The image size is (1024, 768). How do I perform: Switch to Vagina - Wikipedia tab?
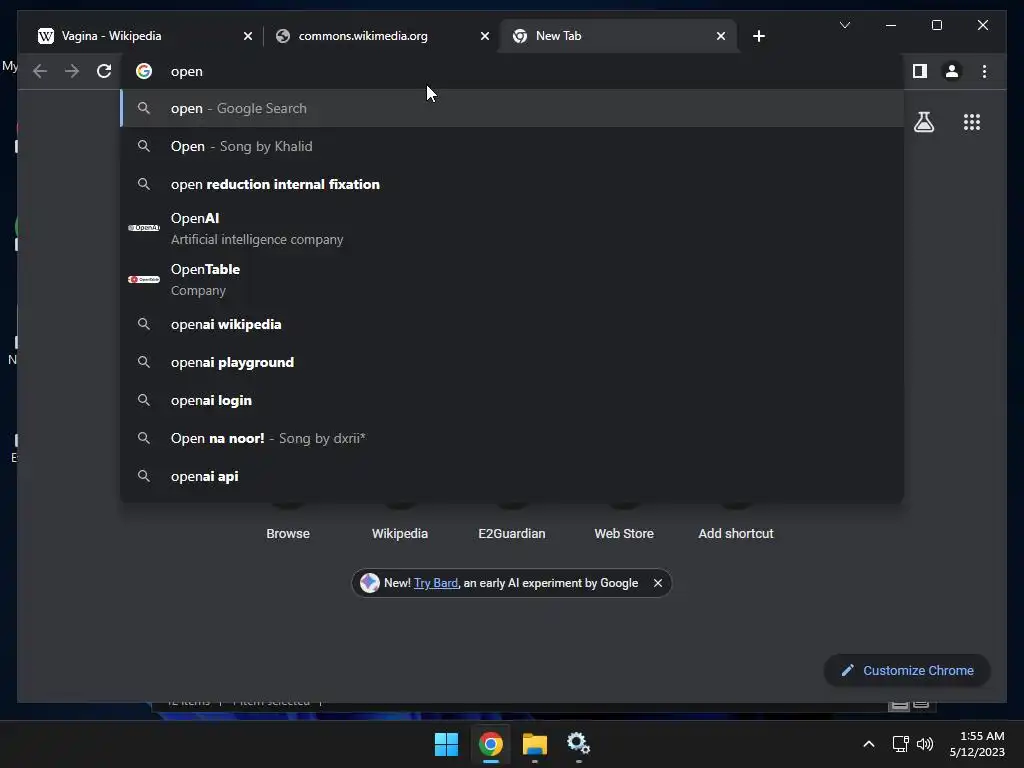[144, 36]
